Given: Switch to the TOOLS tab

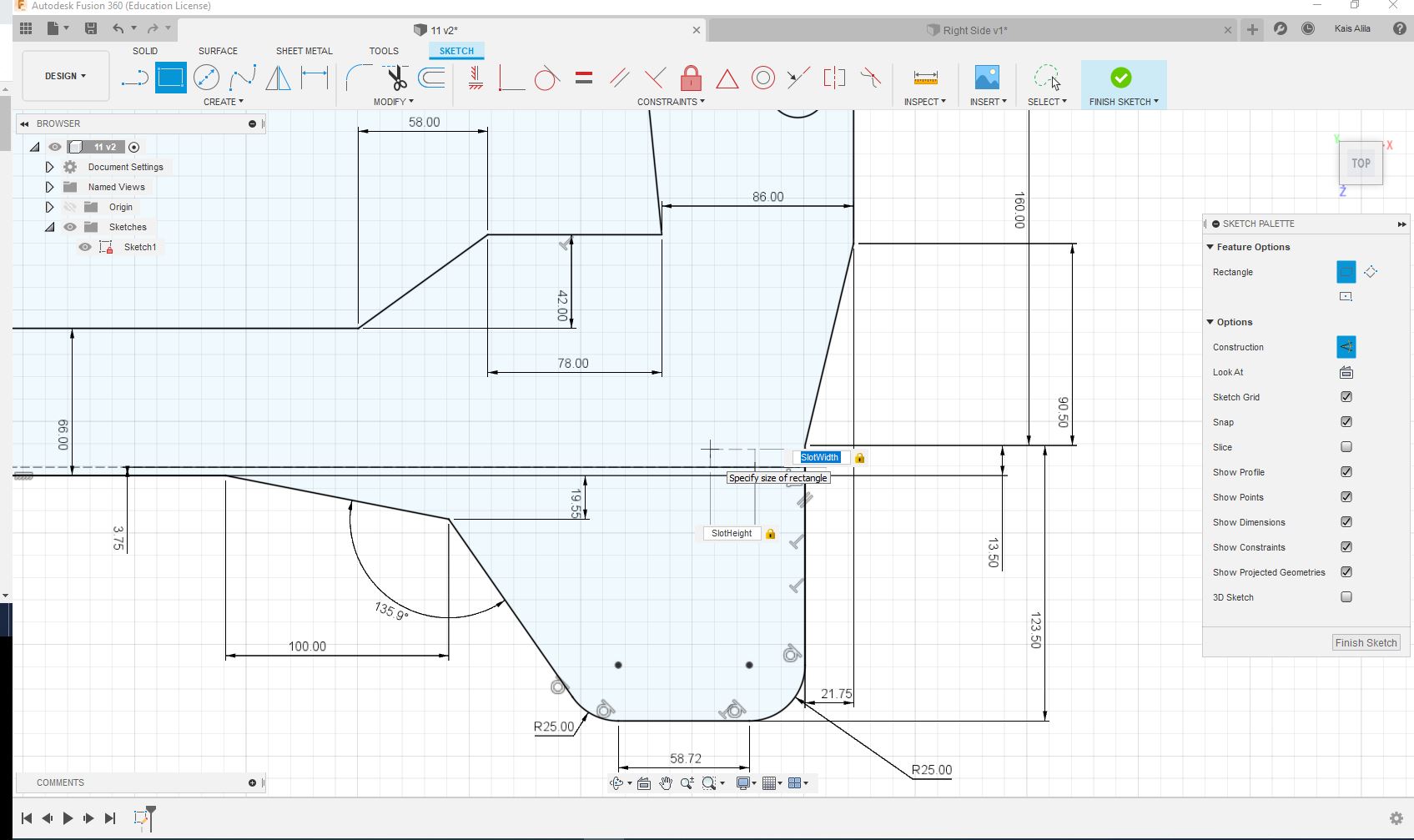Looking at the screenshot, I should click(x=384, y=51).
